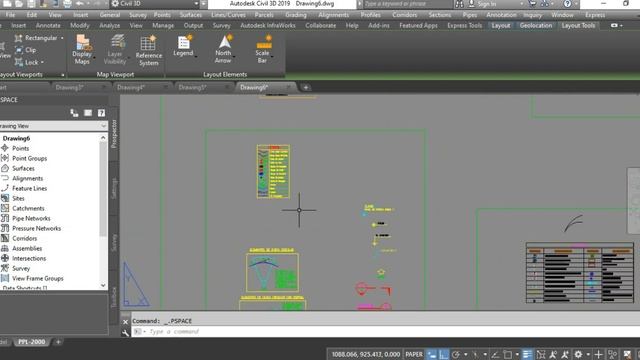Select Pipe Networks in Prospector tree
Viewport: 640px width, 360px height.
[31, 218]
